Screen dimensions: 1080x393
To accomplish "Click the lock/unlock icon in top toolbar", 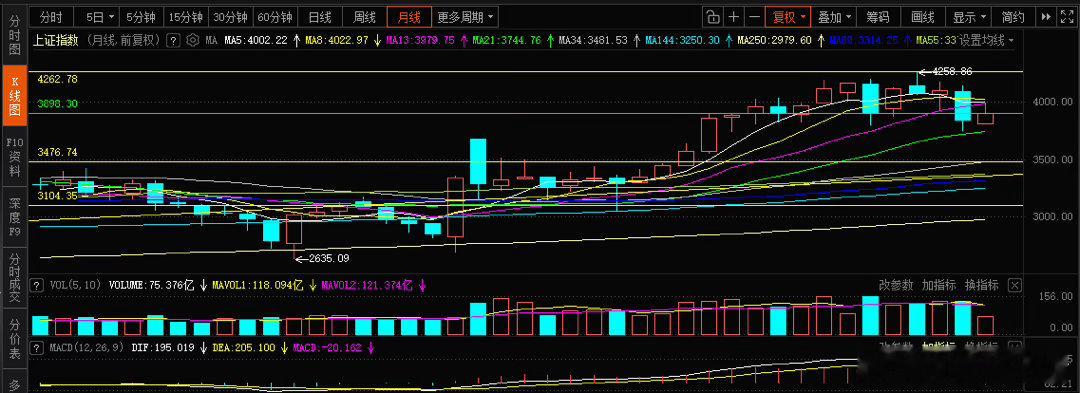I will coord(713,17).
